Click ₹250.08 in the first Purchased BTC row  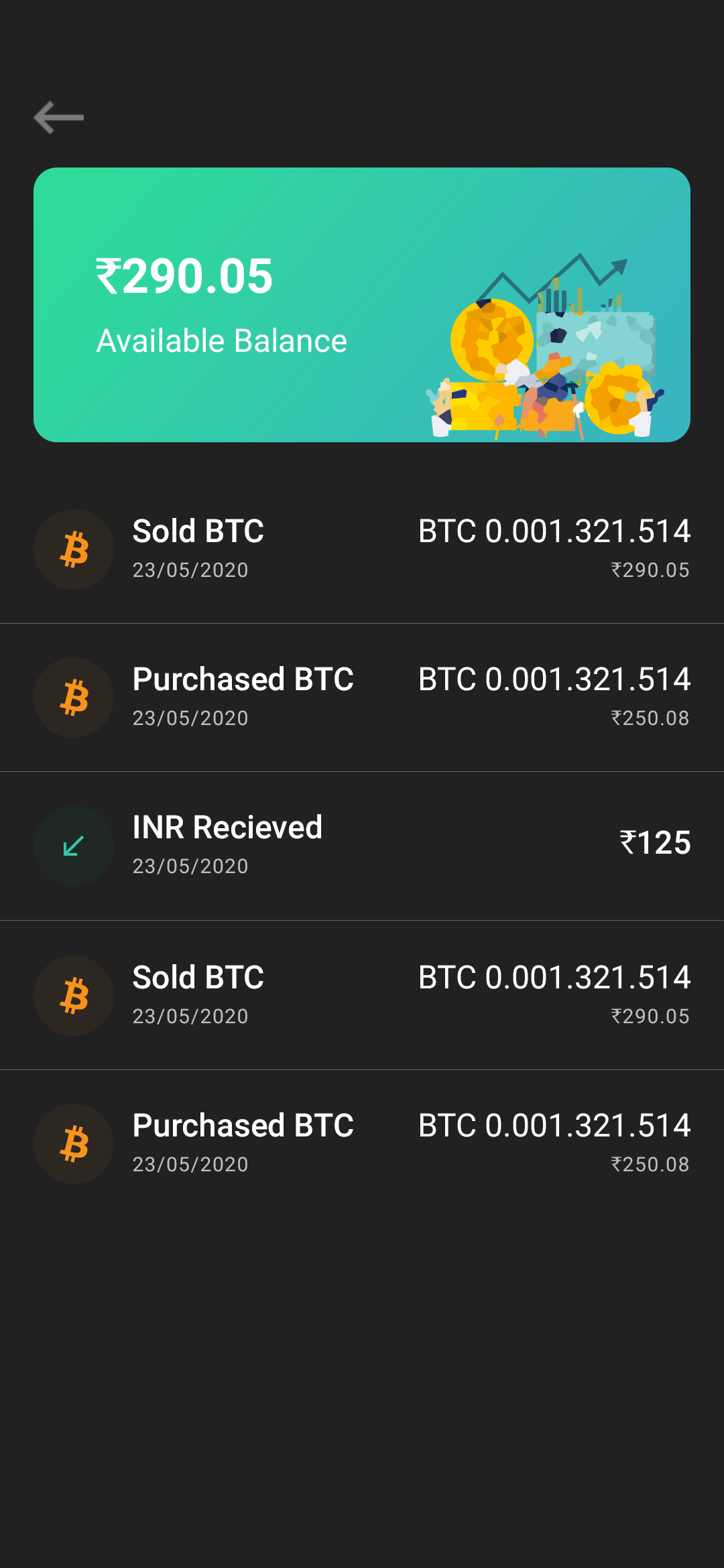650,718
